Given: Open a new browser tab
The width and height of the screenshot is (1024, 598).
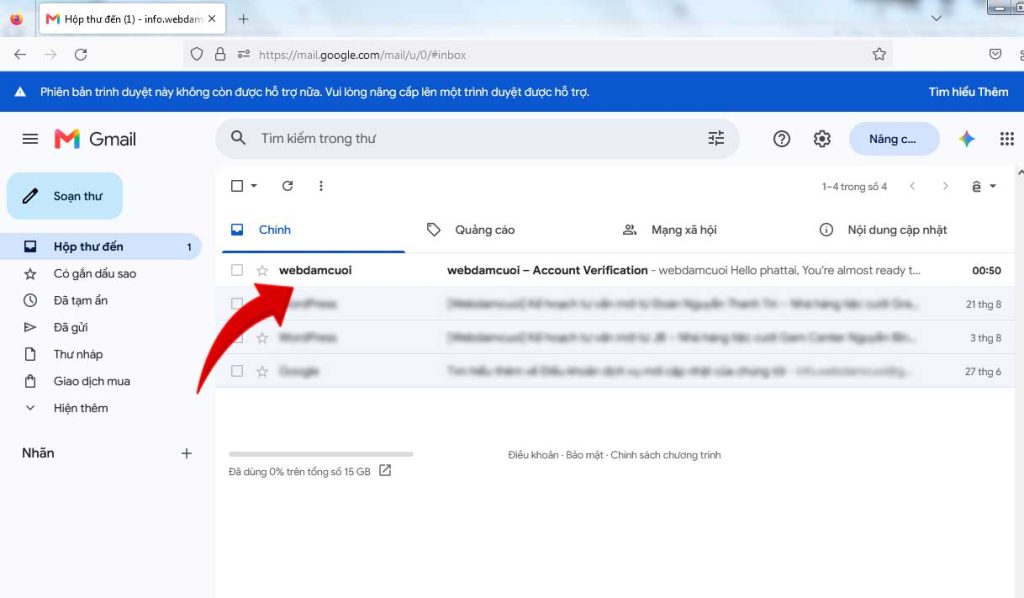Looking at the screenshot, I should pos(244,19).
